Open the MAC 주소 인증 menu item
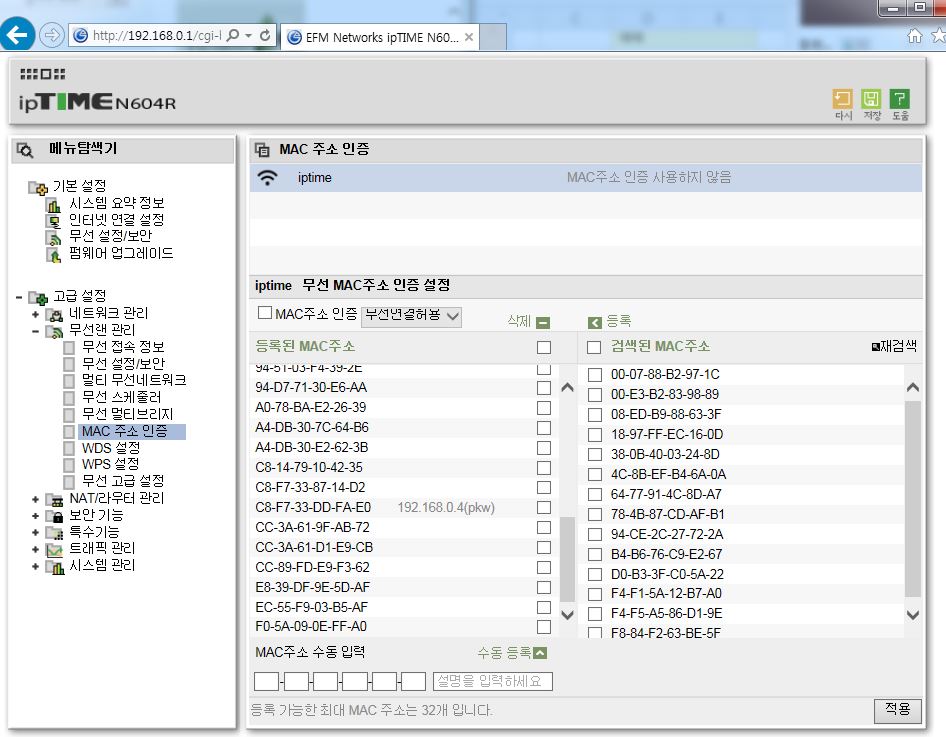The width and height of the screenshot is (946, 737). click(x=124, y=431)
